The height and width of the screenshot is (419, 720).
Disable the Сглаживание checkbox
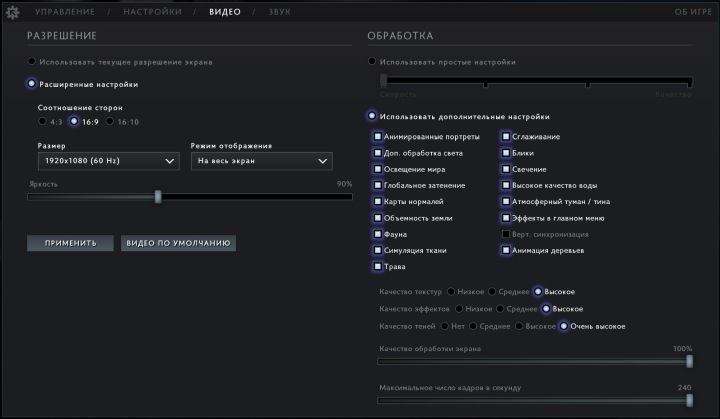pyautogui.click(x=505, y=136)
